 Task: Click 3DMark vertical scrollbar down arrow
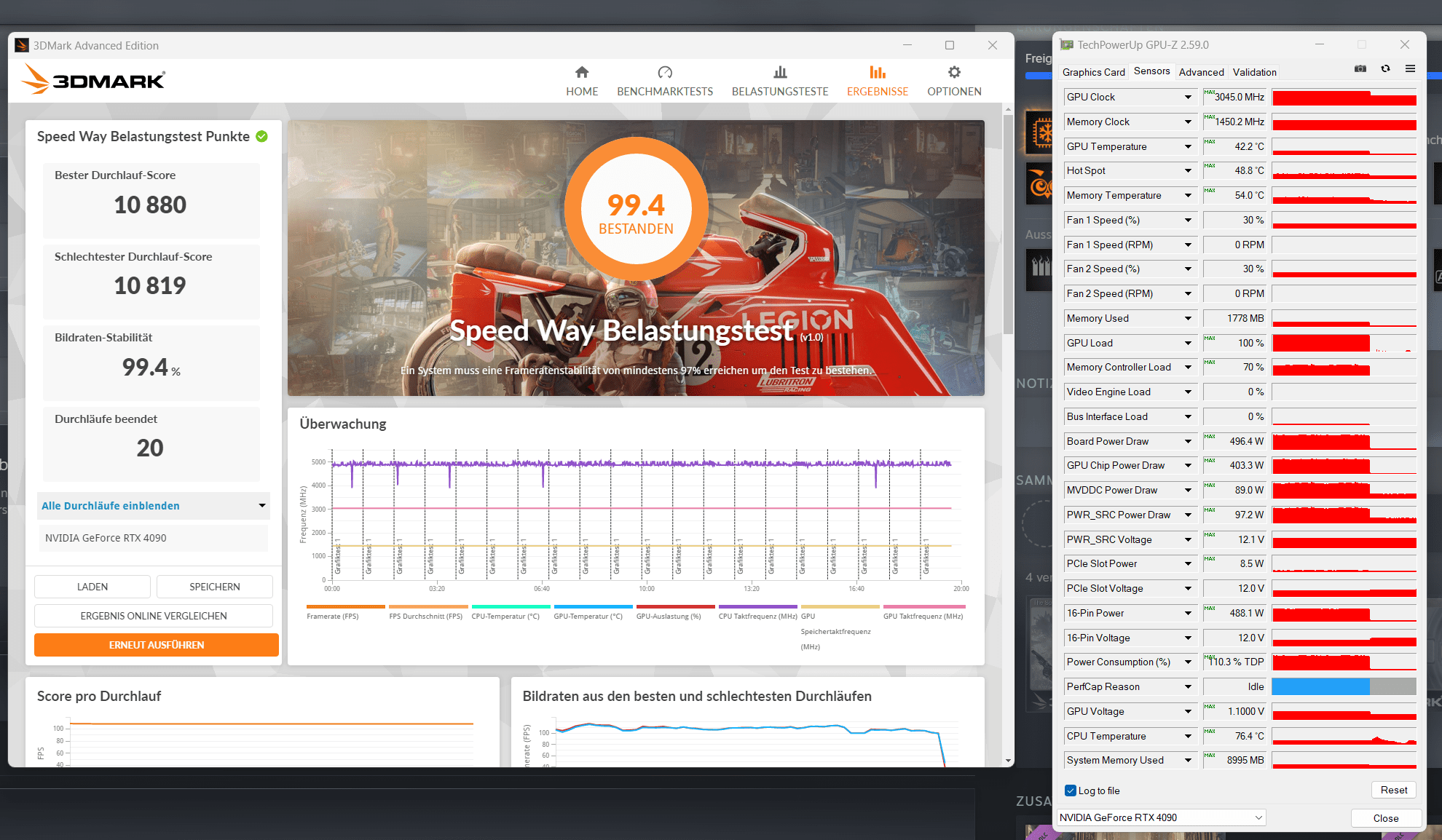pos(1008,761)
